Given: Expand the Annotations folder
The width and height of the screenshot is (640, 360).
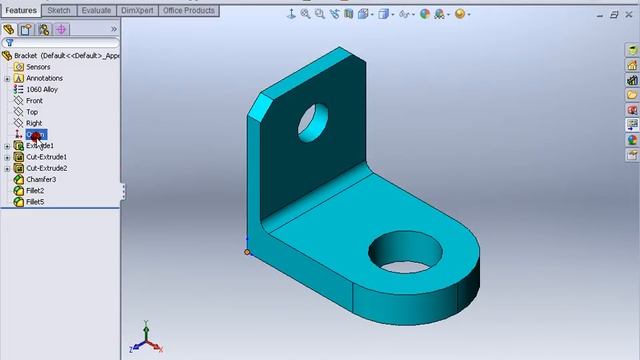Looking at the screenshot, I should [7, 78].
